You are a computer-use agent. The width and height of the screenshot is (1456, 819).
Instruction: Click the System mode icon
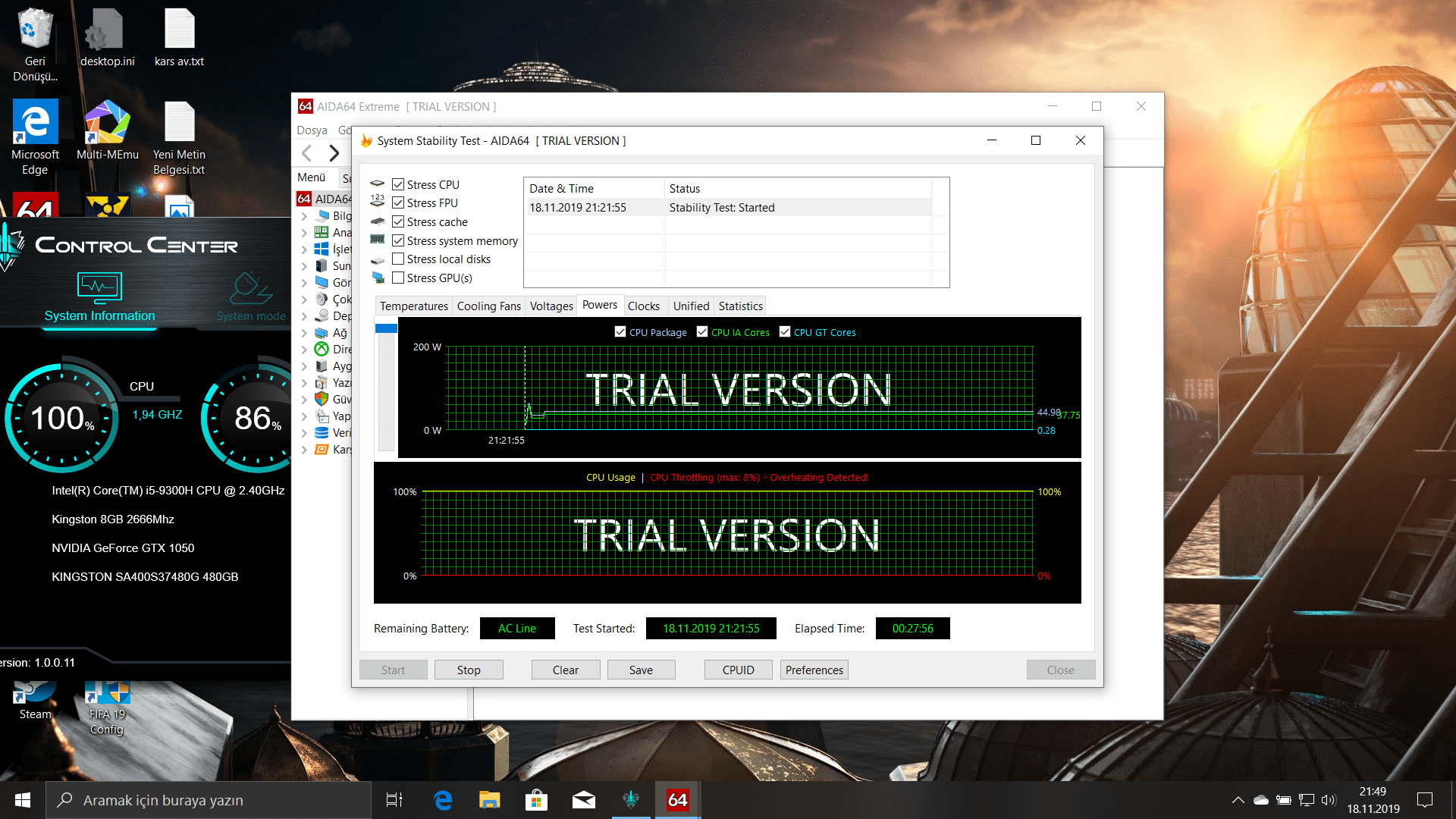coord(251,288)
